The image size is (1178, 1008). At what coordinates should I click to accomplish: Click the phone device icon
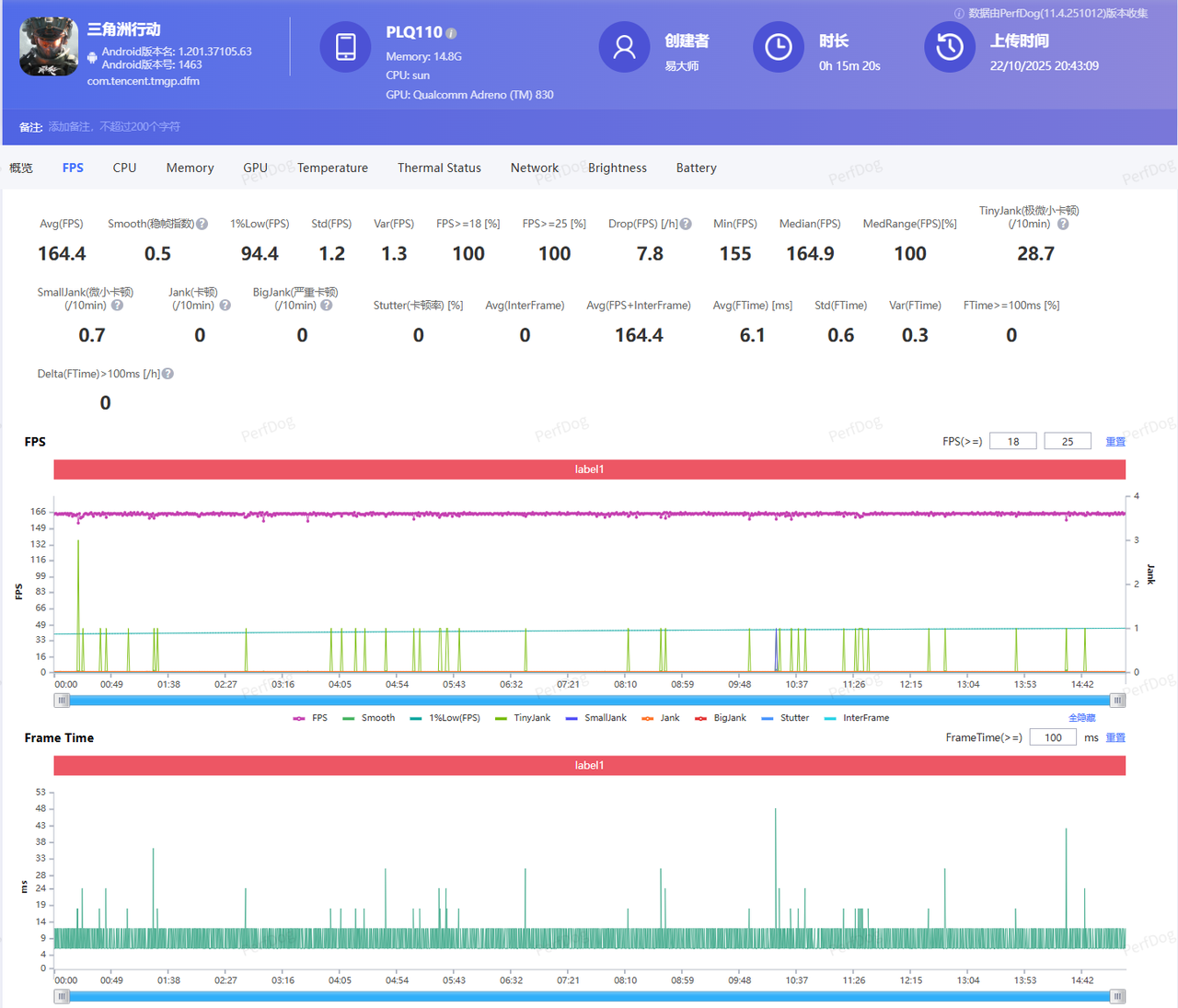345,47
